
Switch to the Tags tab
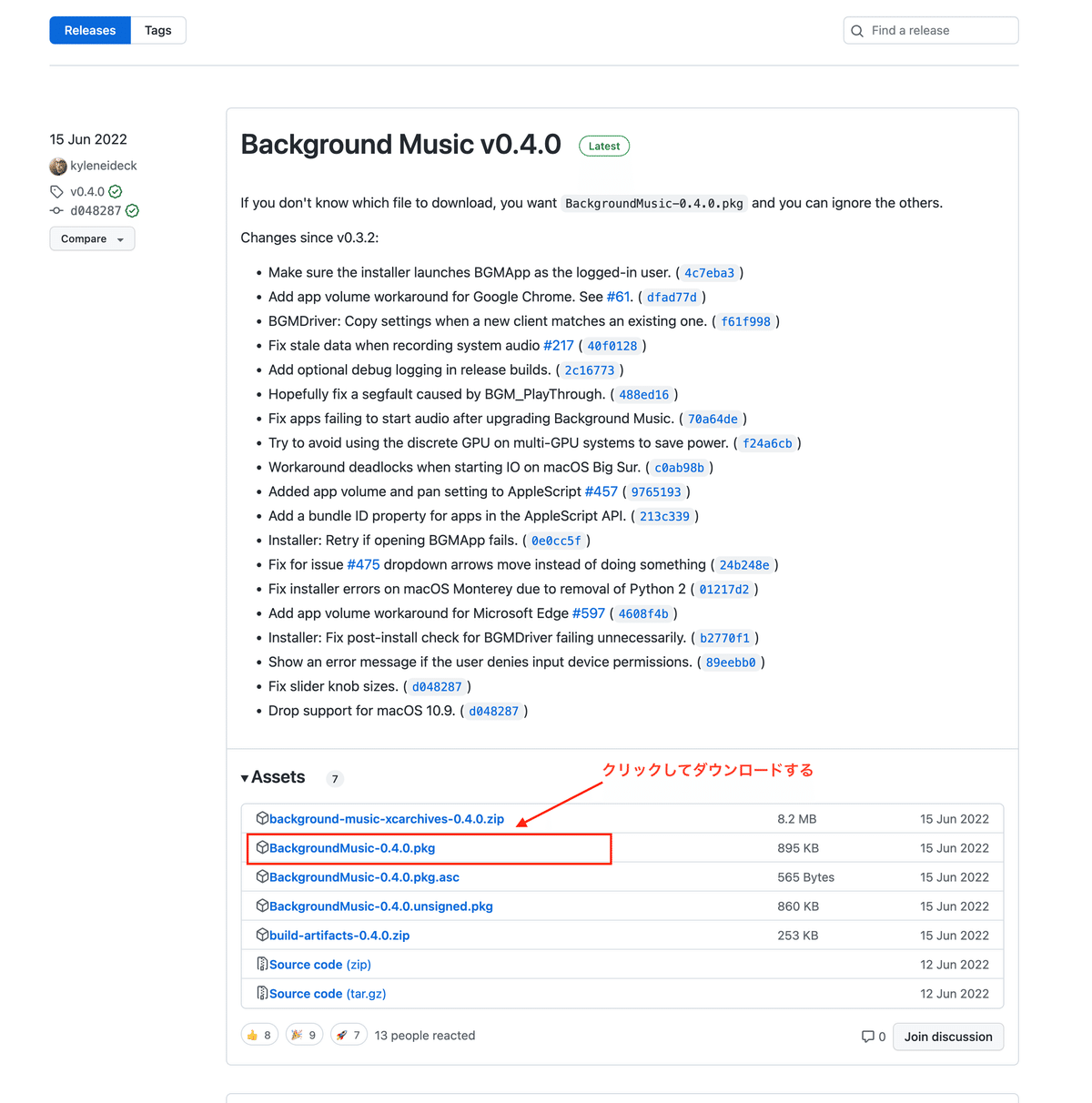(158, 30)
